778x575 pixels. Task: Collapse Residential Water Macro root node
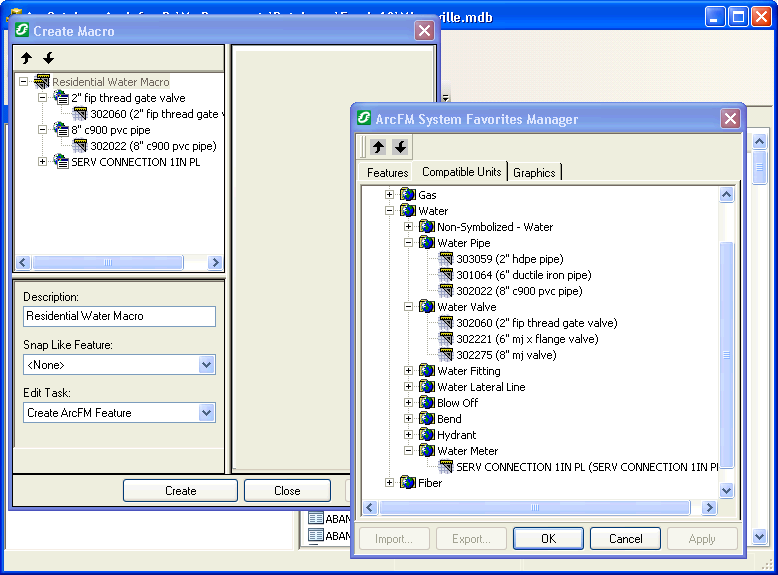(23, 81)
